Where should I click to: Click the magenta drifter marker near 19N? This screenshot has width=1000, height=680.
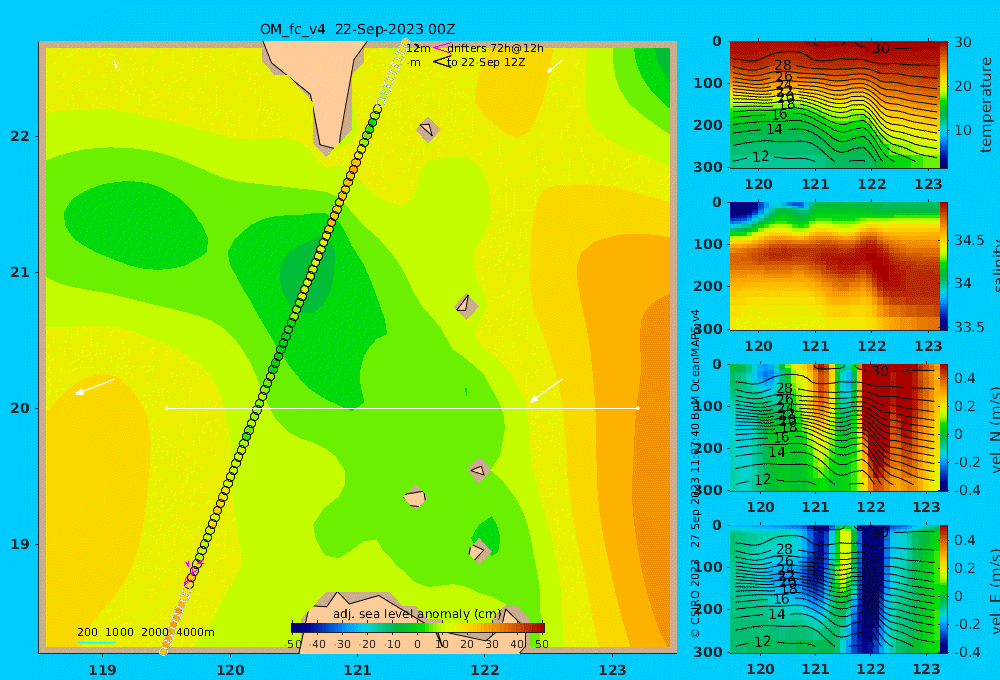(193, 572)
